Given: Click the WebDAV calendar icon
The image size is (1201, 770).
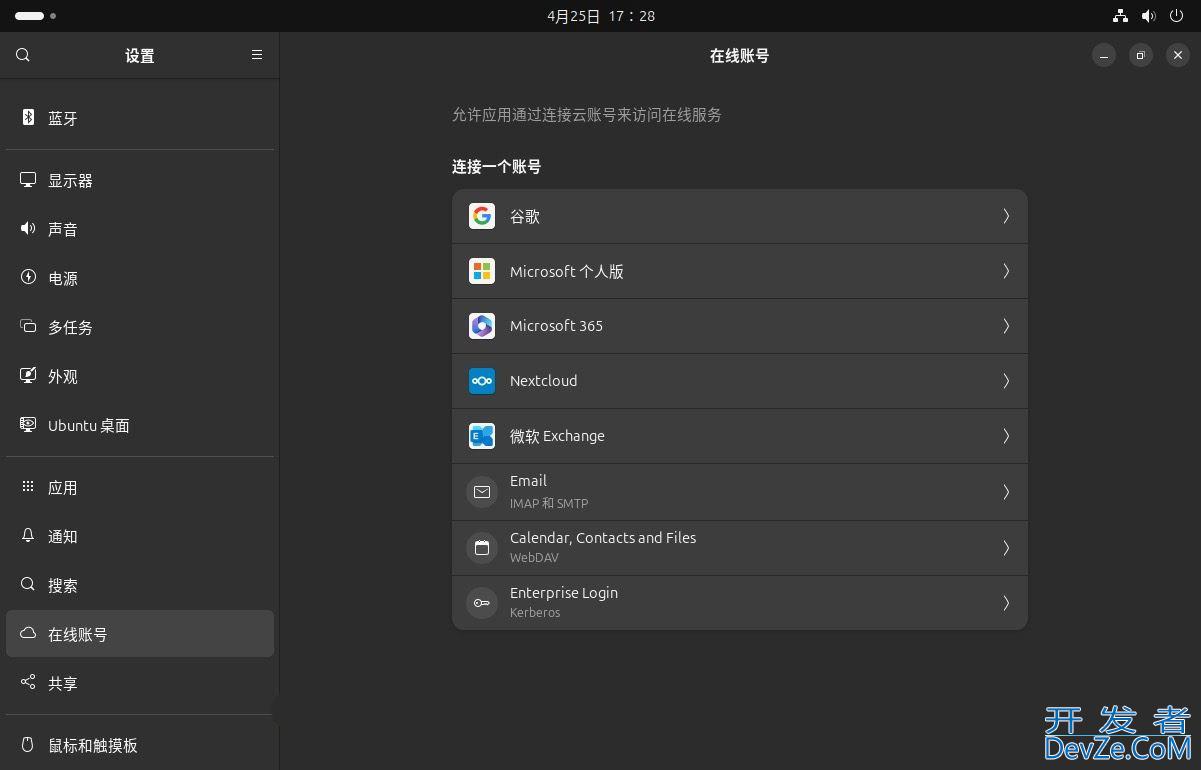Looking at the screenshot, I should point(482,548).
